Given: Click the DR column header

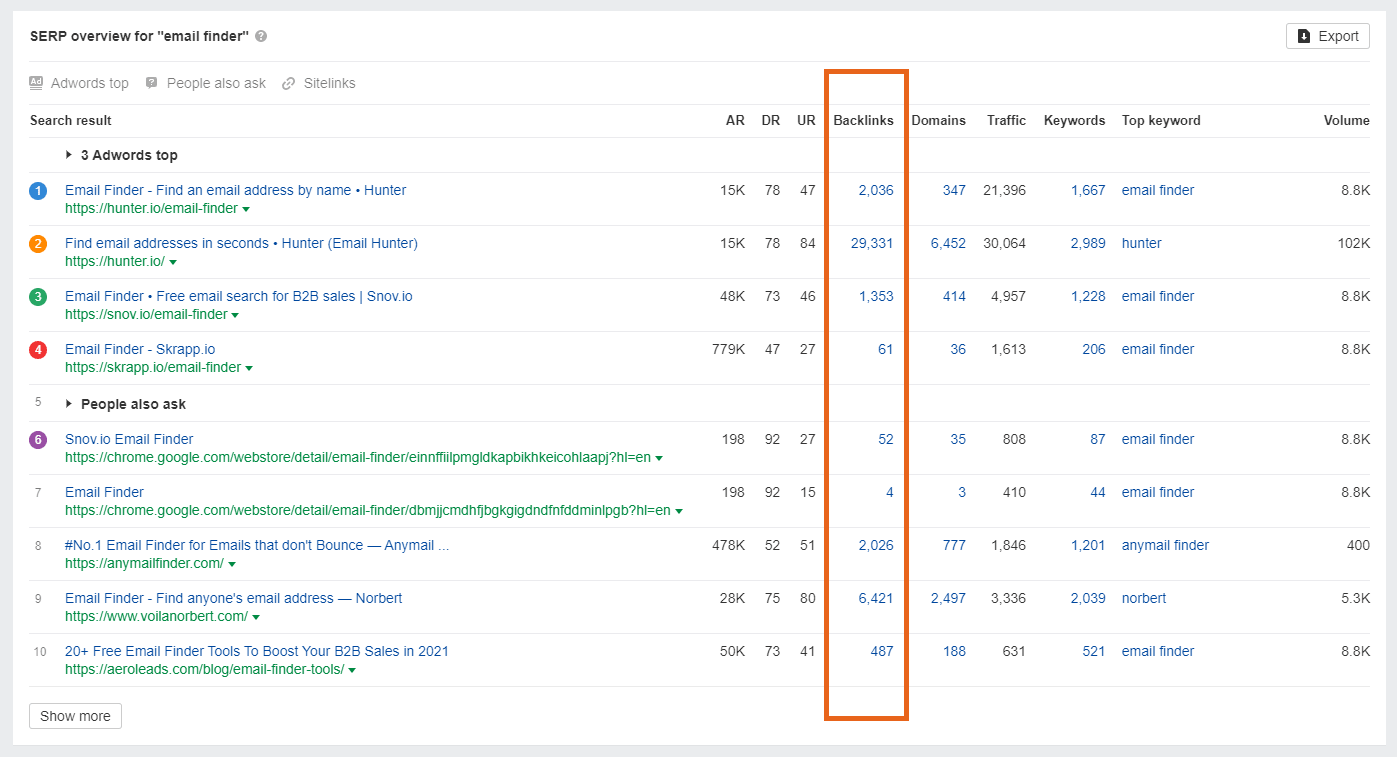Looking at the screenshot, I should tap(770, 120).
